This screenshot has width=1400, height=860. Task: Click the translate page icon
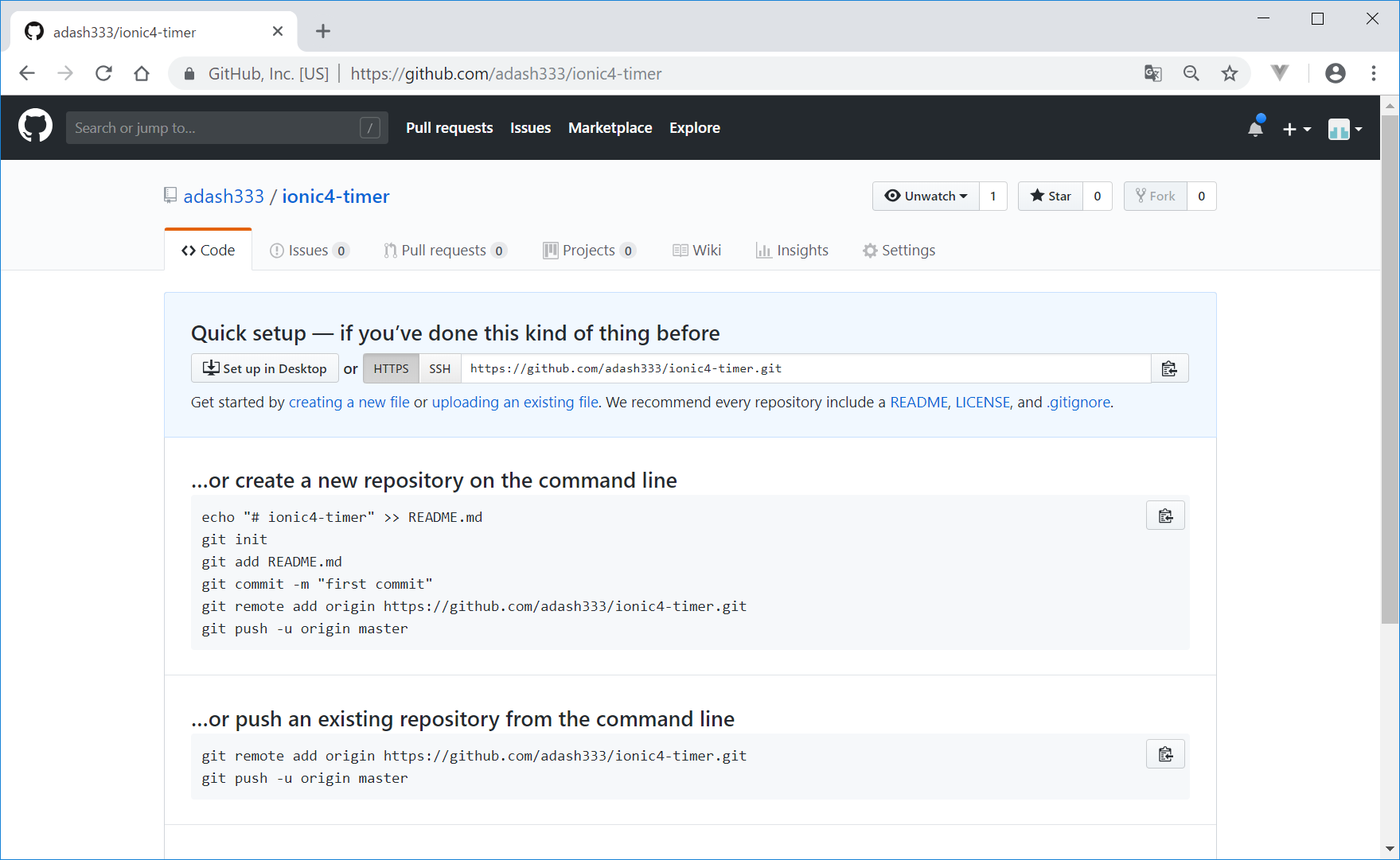1152,73
